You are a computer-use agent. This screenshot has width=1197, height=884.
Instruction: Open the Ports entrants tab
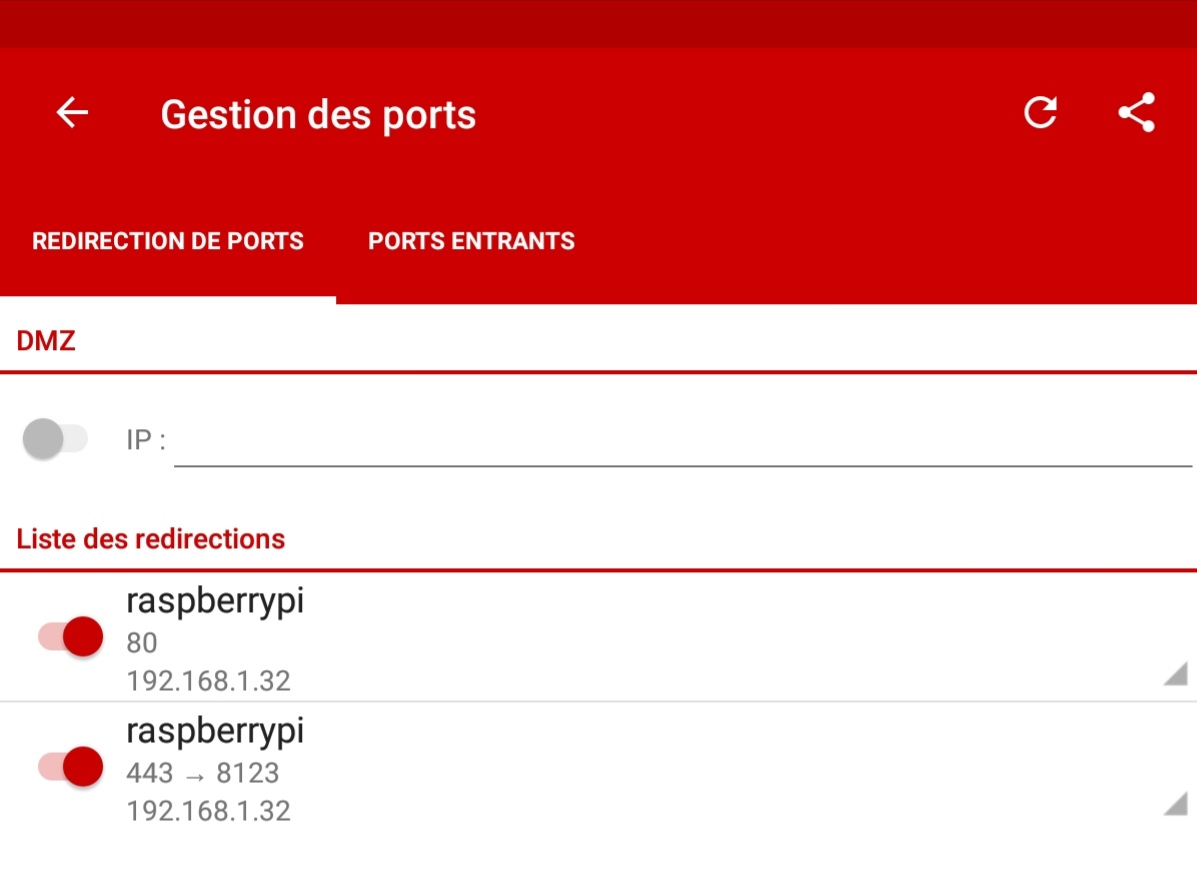point(471,241)
